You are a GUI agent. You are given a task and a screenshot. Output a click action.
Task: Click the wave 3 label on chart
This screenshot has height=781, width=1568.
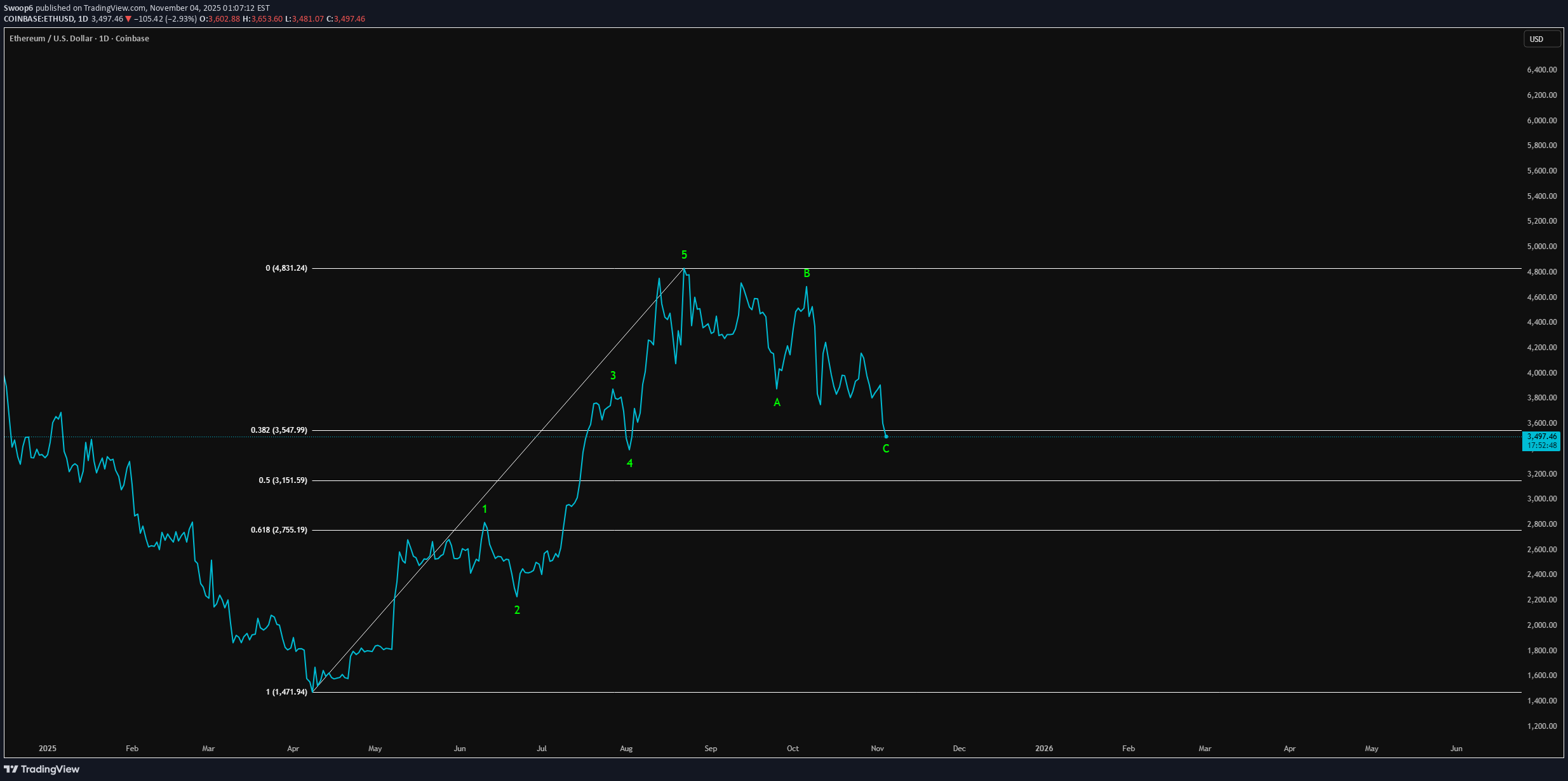pos(613,376)
